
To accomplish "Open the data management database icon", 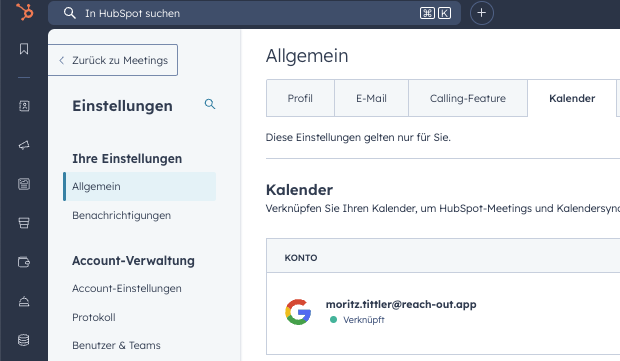I will pos(24,340).
